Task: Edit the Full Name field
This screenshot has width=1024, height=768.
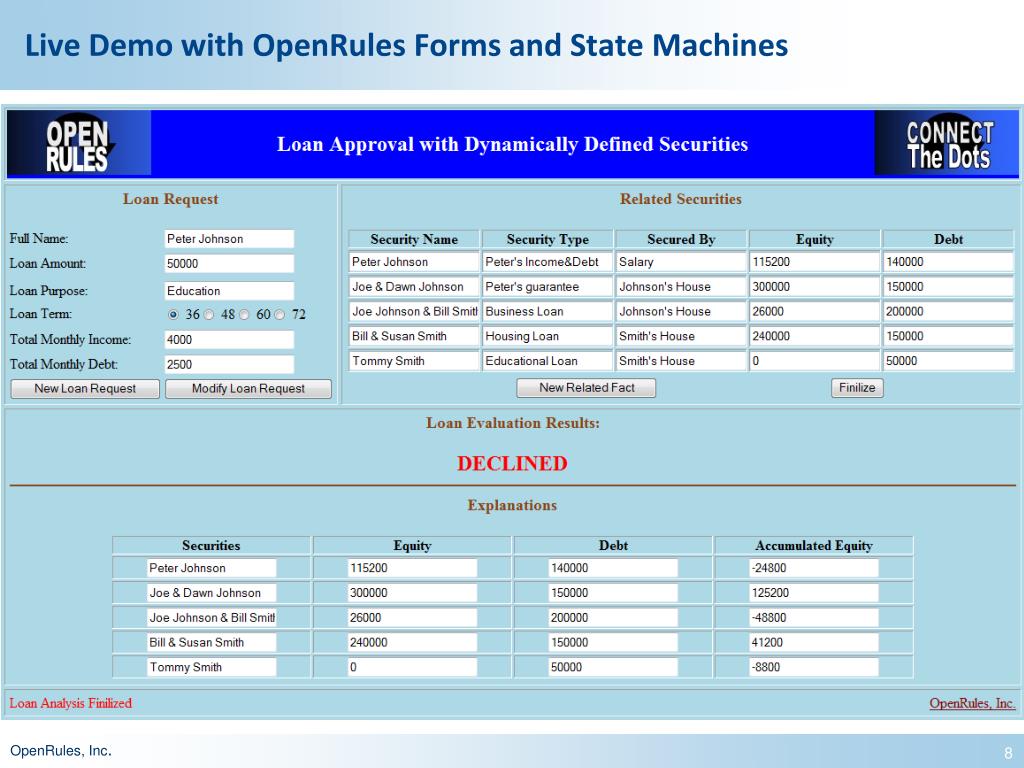Action: [x=229, y=239]
